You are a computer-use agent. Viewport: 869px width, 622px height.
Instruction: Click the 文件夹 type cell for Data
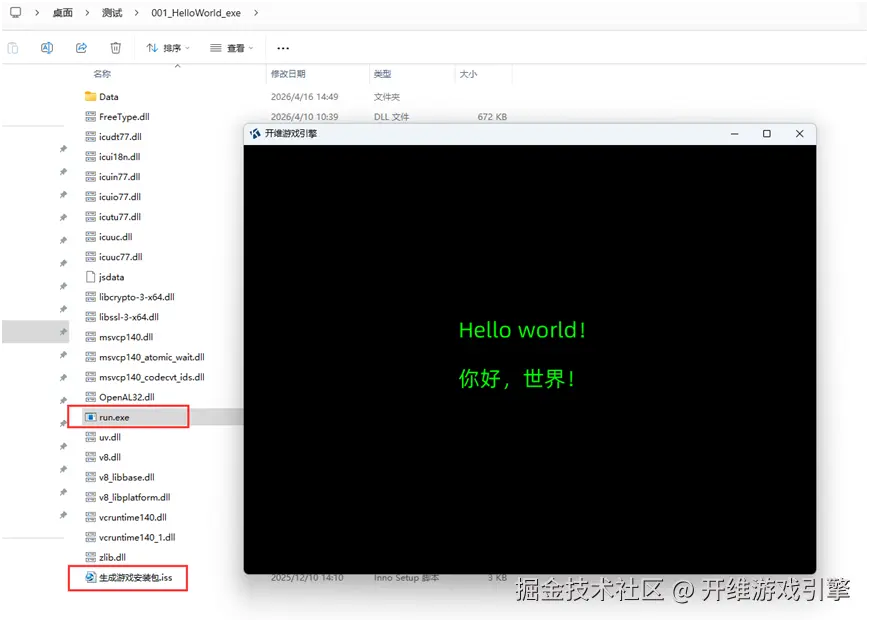click(x=386, y=96)
